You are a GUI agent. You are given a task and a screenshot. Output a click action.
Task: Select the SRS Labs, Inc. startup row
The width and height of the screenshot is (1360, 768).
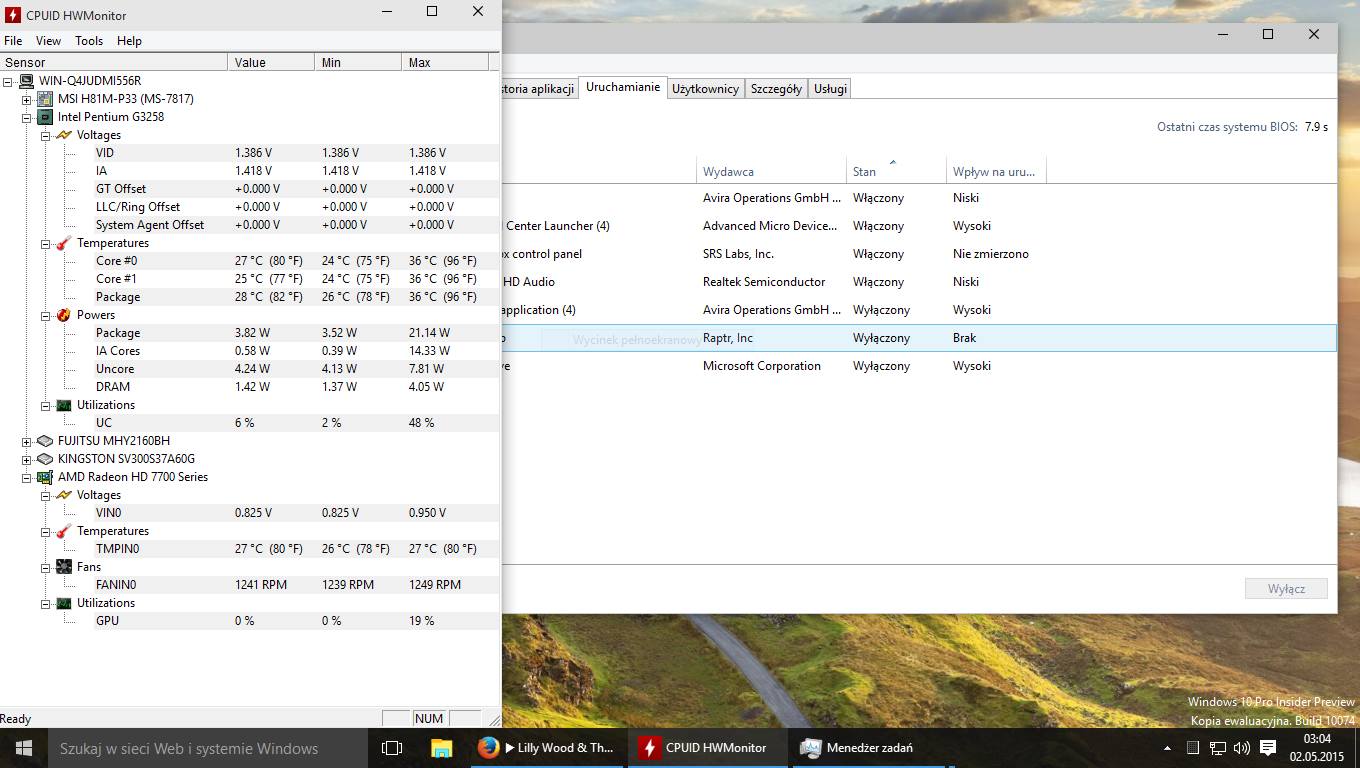tap(919, 254)
